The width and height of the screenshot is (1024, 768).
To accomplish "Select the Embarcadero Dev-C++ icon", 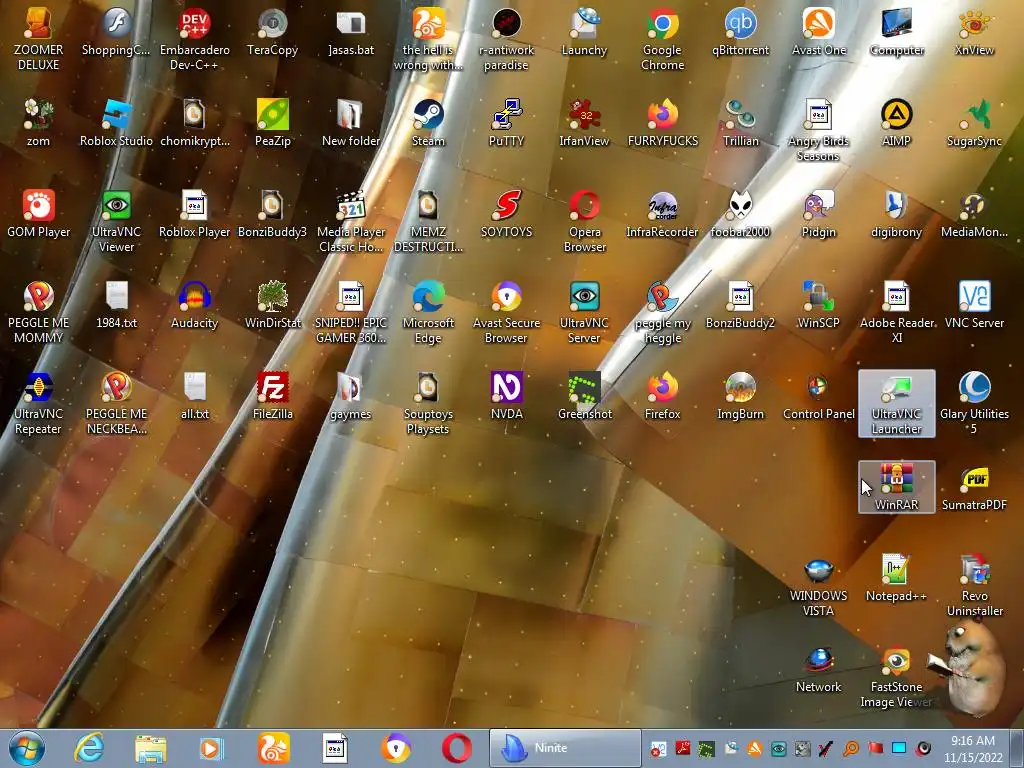I will click(x=195, y=39).
